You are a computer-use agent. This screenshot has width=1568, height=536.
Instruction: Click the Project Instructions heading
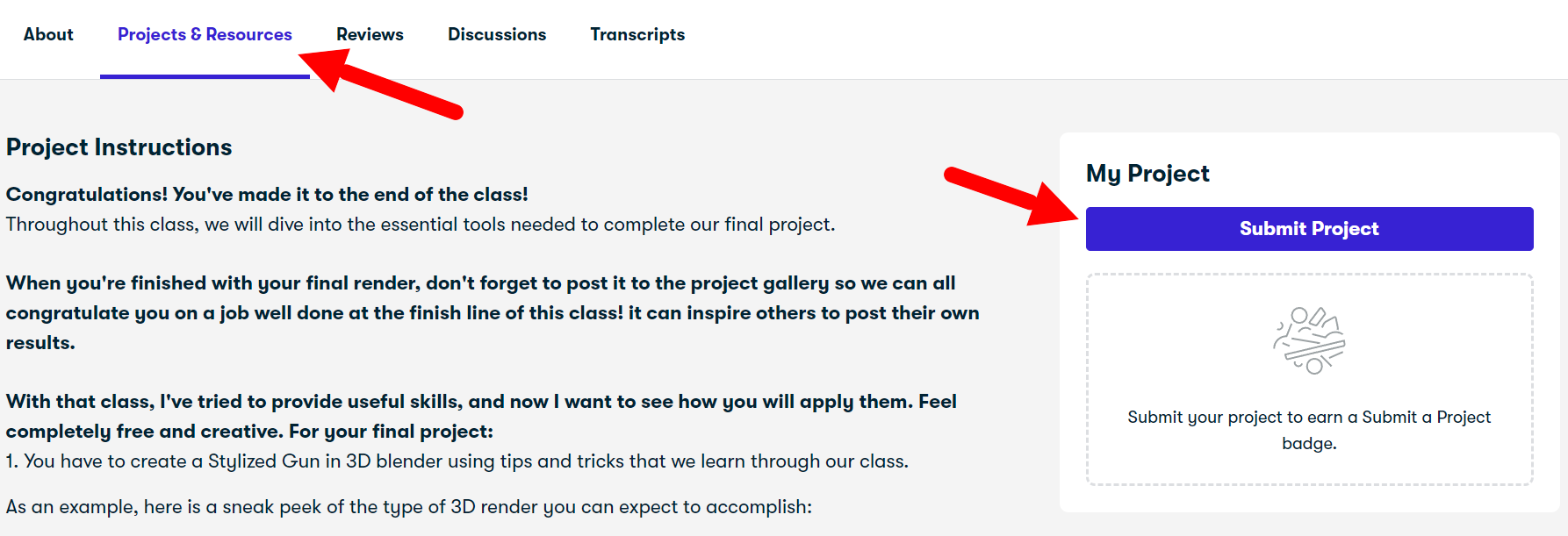pyautogui.click(x=119, y=147)
